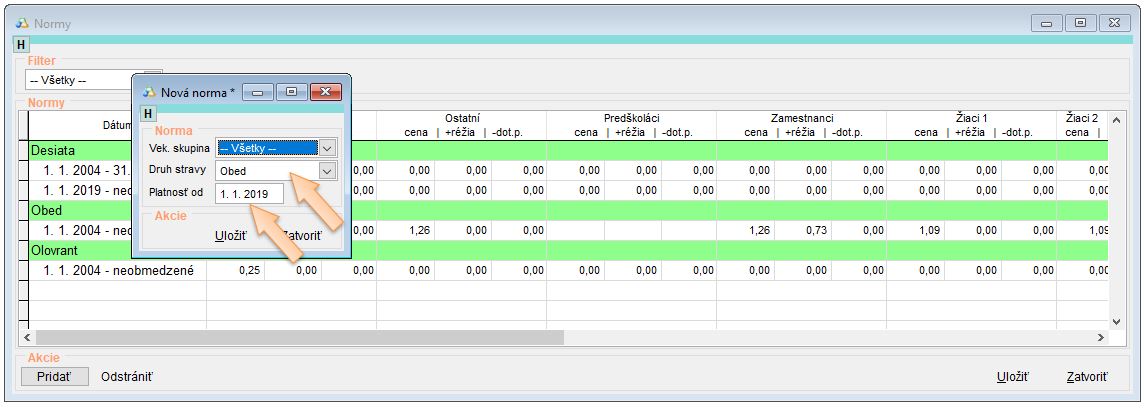Click the Nová norma dialog title icon
The width and height of the screenshot is (1144, 409).
coord(150,92)
